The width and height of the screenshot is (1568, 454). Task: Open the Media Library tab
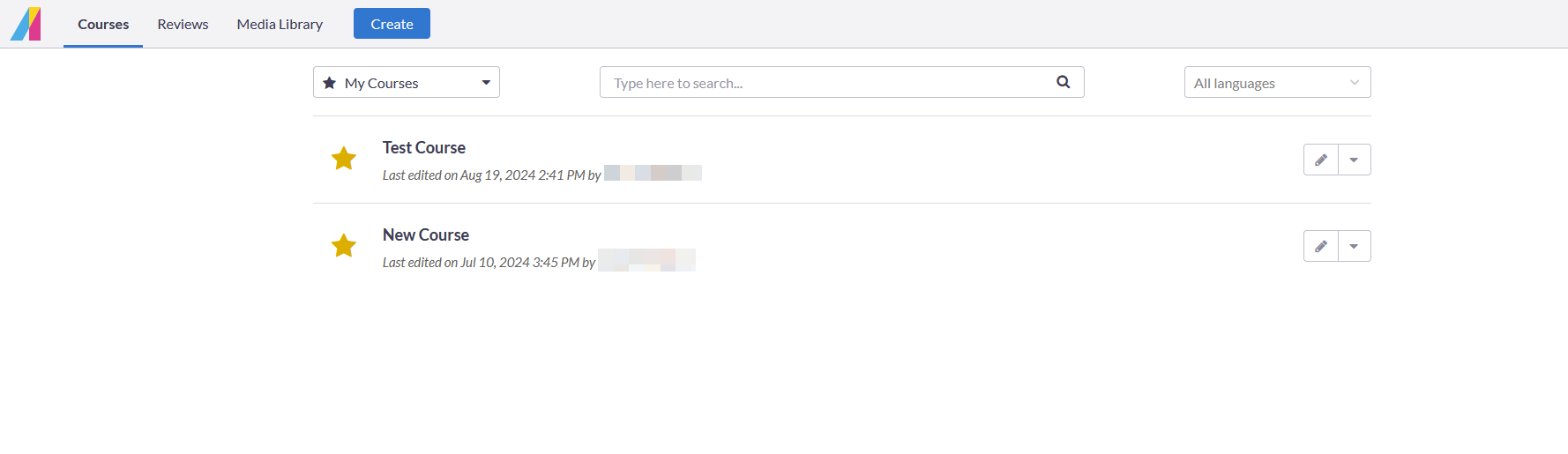[280, 24]
